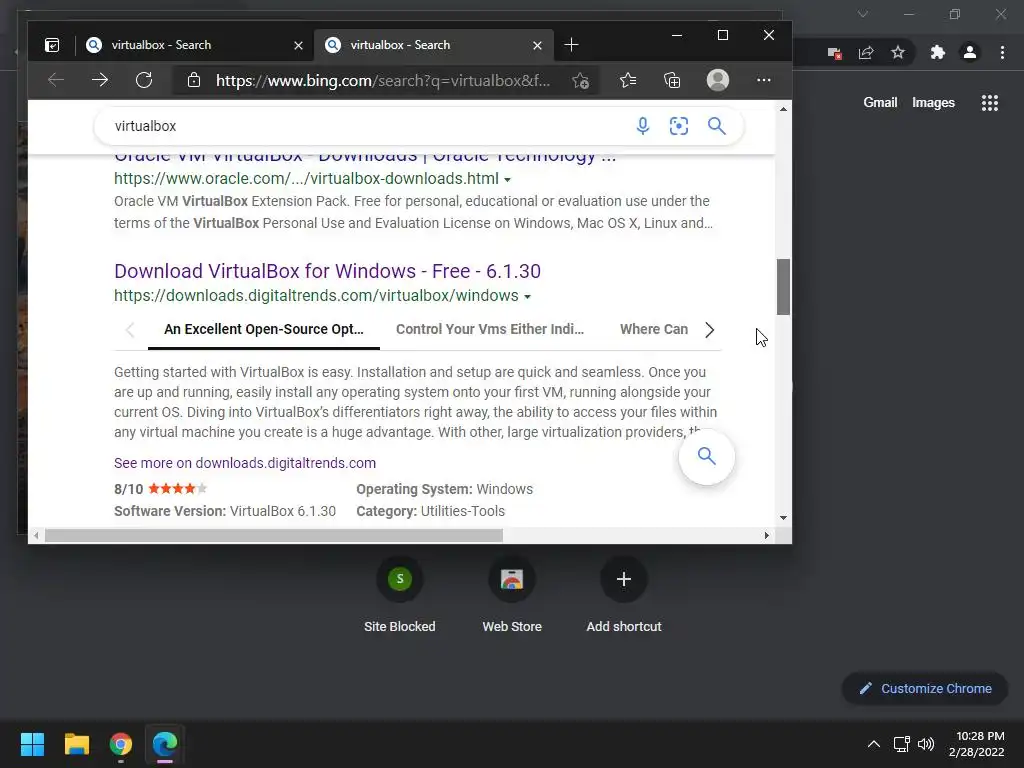Search using an image in Bing
Image resolution: width=1024 pixels, height=768 pixels.
[679, 126]
